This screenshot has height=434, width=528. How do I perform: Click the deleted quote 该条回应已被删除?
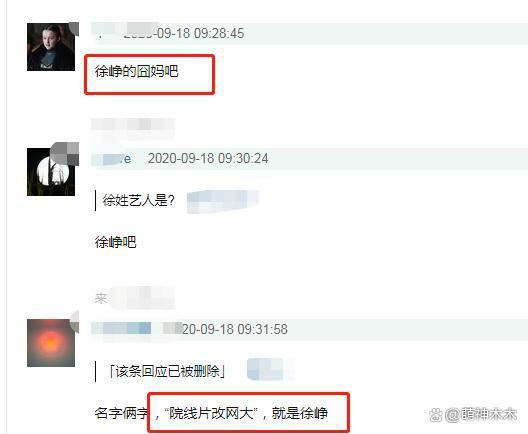(167, 372)
